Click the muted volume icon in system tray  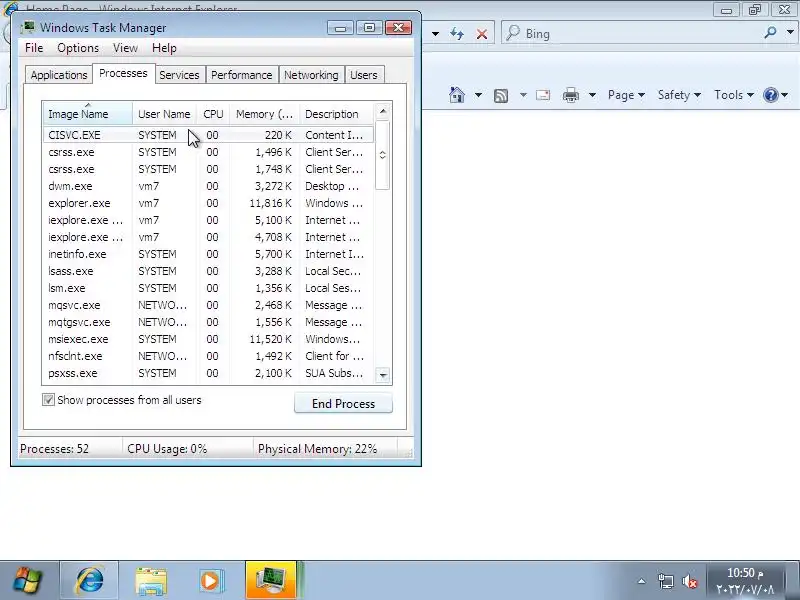coord(690,581)
